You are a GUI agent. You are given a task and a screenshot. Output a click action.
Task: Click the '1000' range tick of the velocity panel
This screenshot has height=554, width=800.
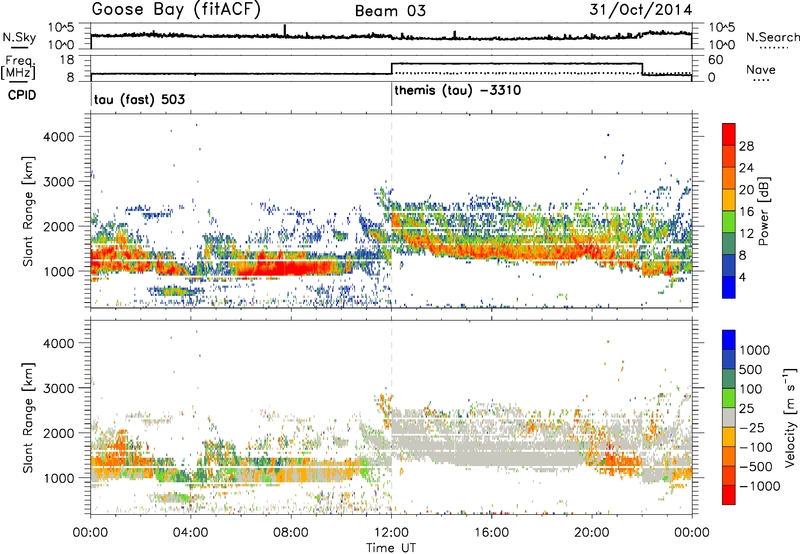pos(59,478)
